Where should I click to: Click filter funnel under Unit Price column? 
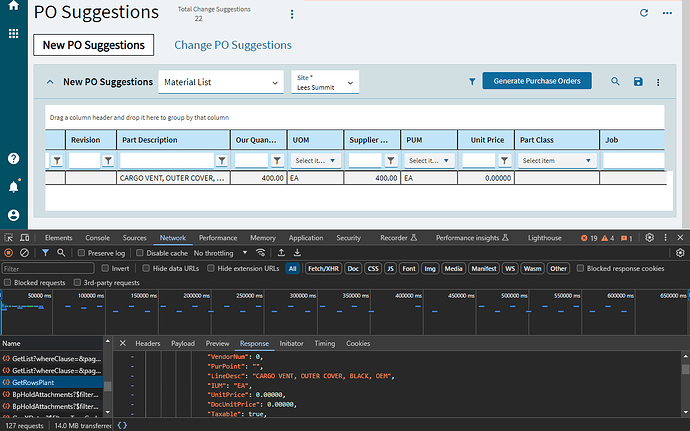point(504,161)
